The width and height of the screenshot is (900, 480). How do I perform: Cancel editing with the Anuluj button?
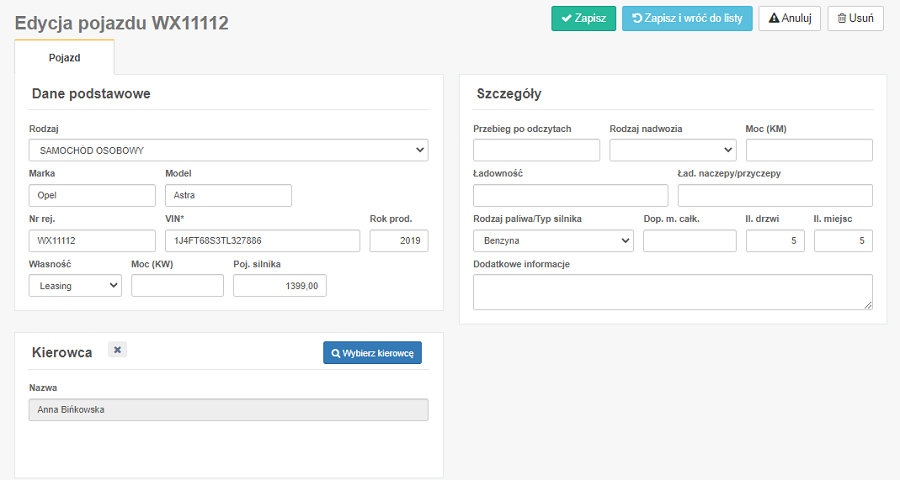pos(789,18)
